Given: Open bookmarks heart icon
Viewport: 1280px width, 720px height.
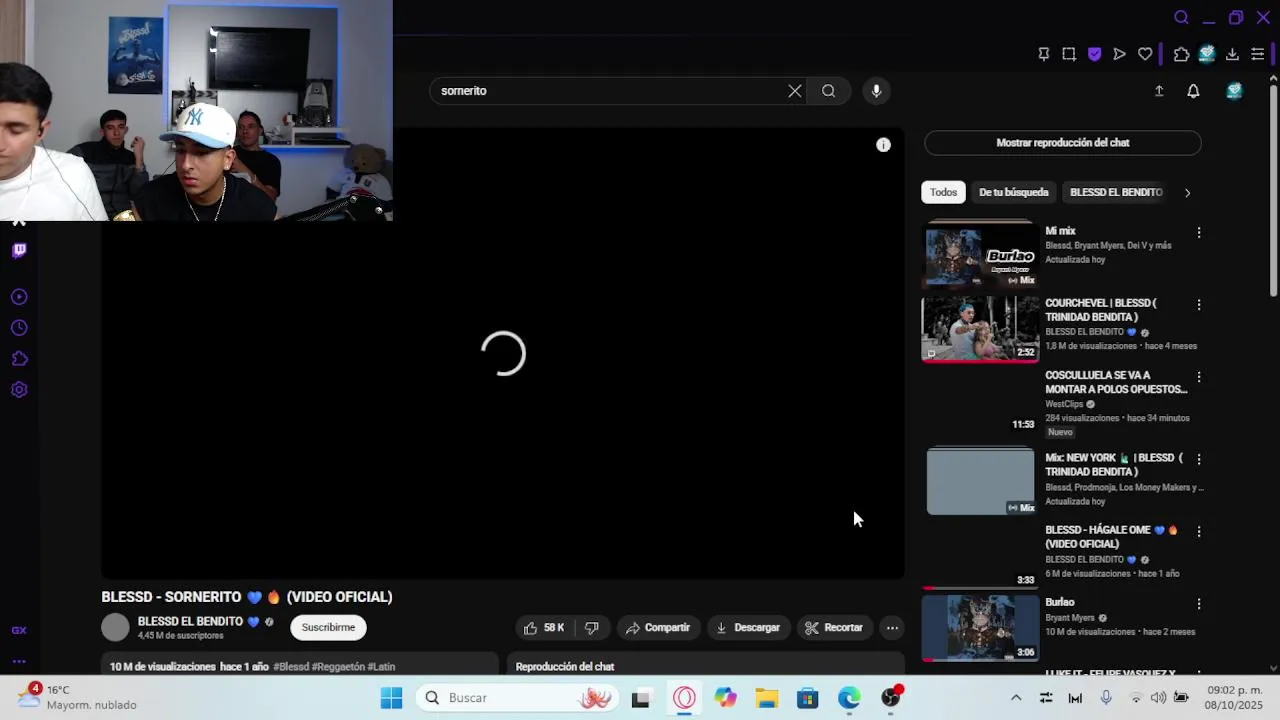Looking at the screenshot, I should coord(1145,54).
